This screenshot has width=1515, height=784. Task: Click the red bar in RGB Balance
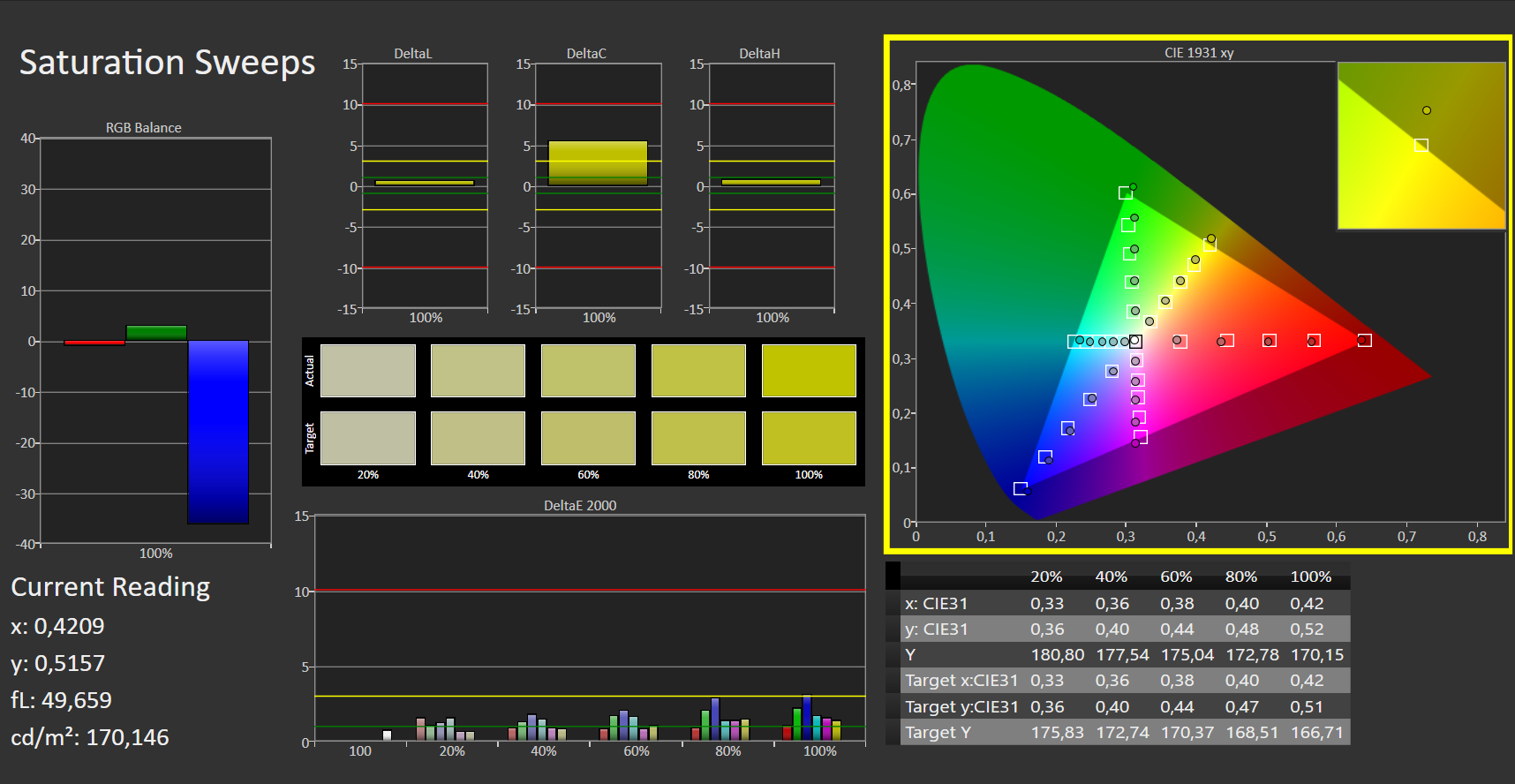click(94, 343)
